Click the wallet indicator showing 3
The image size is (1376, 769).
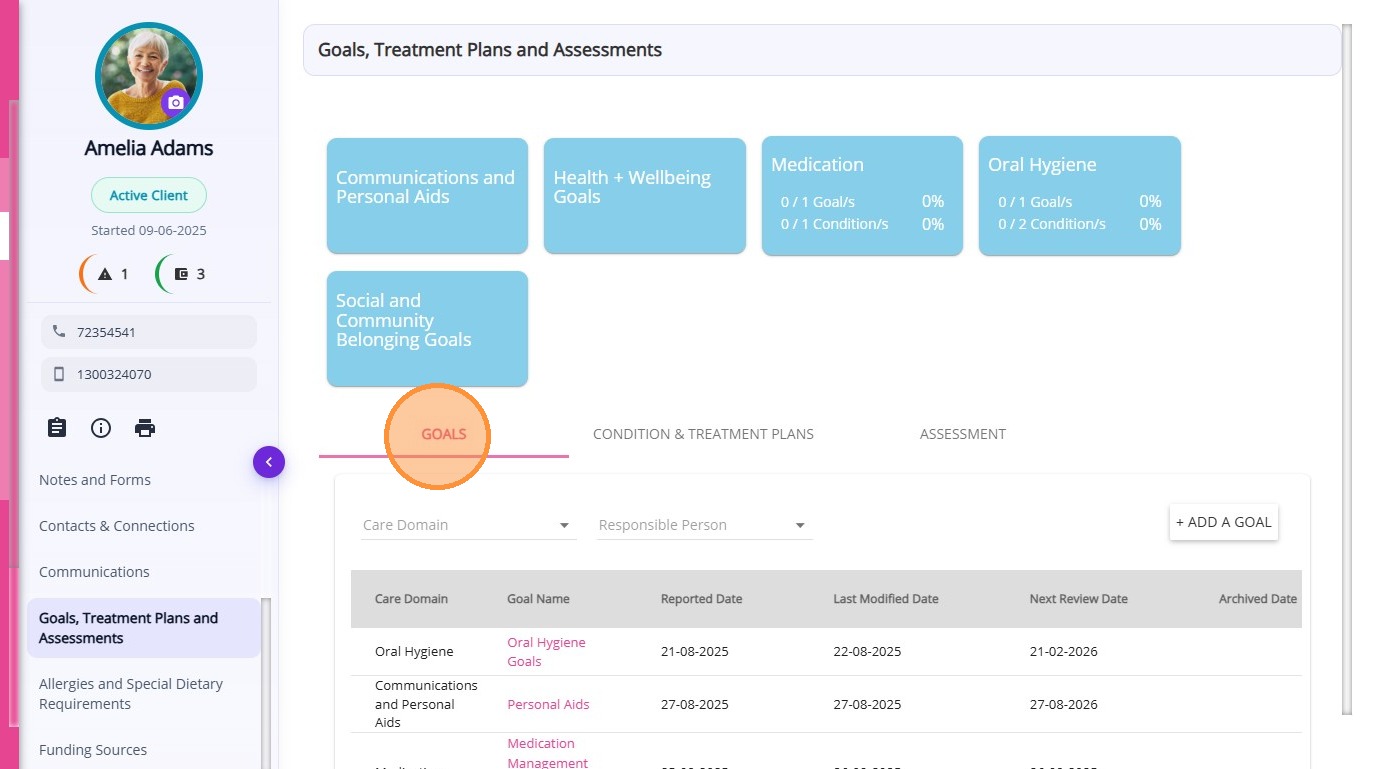181,274
